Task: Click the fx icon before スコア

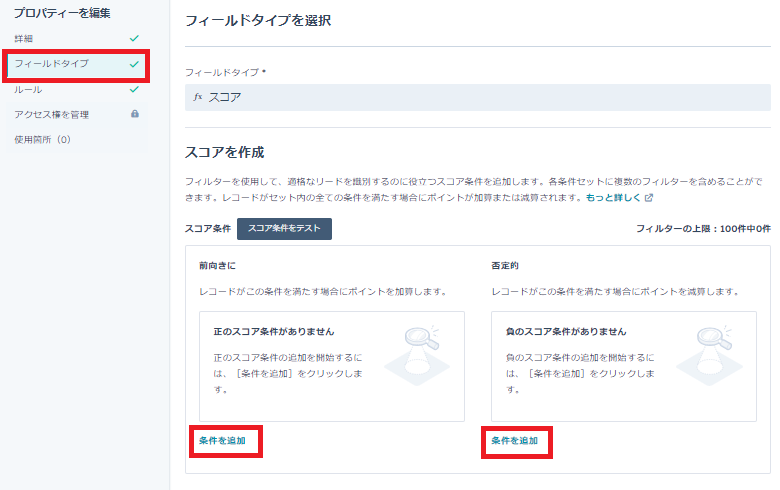Action: (x=198, y=97)
